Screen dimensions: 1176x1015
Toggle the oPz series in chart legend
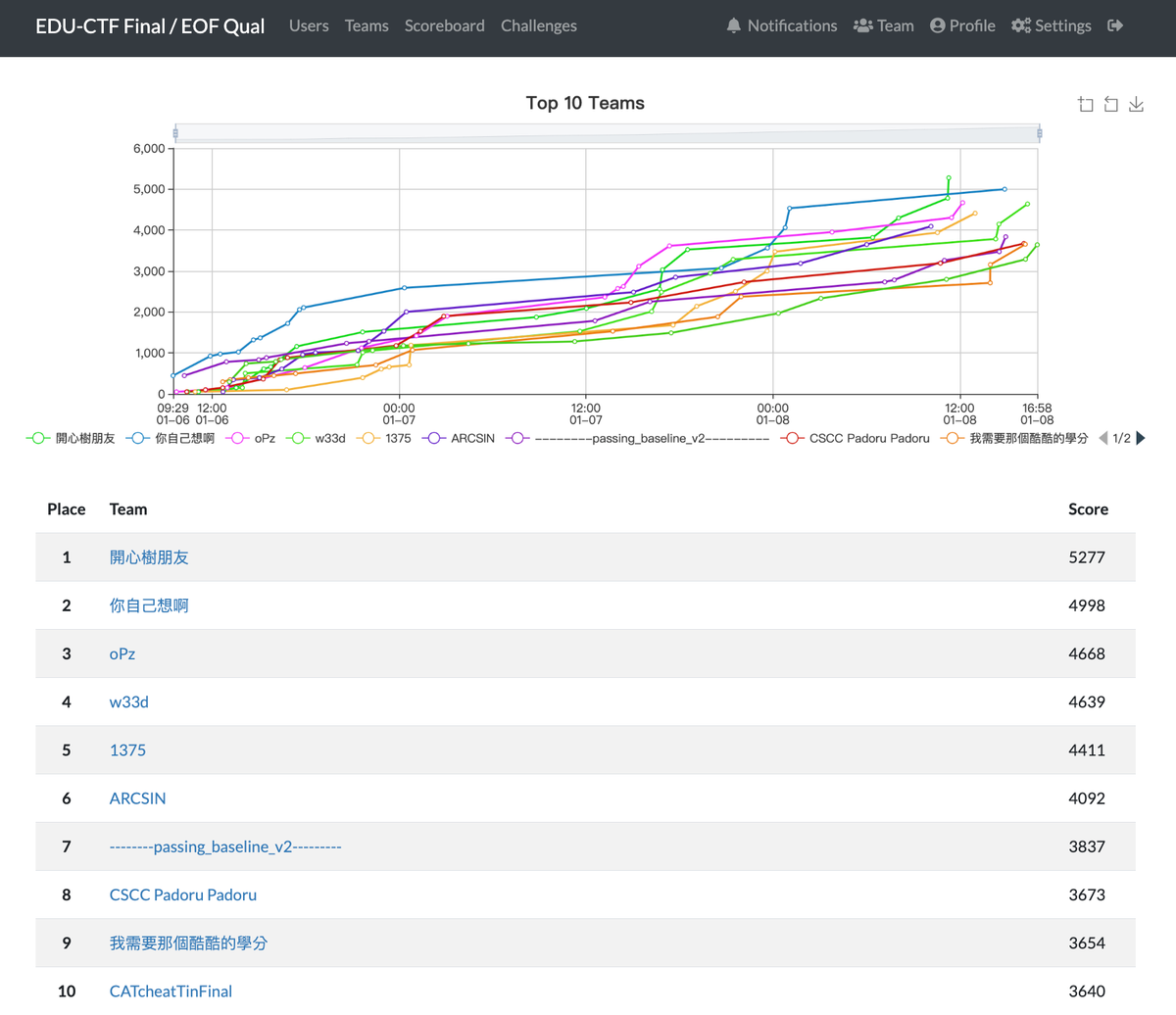click(251, 438)
